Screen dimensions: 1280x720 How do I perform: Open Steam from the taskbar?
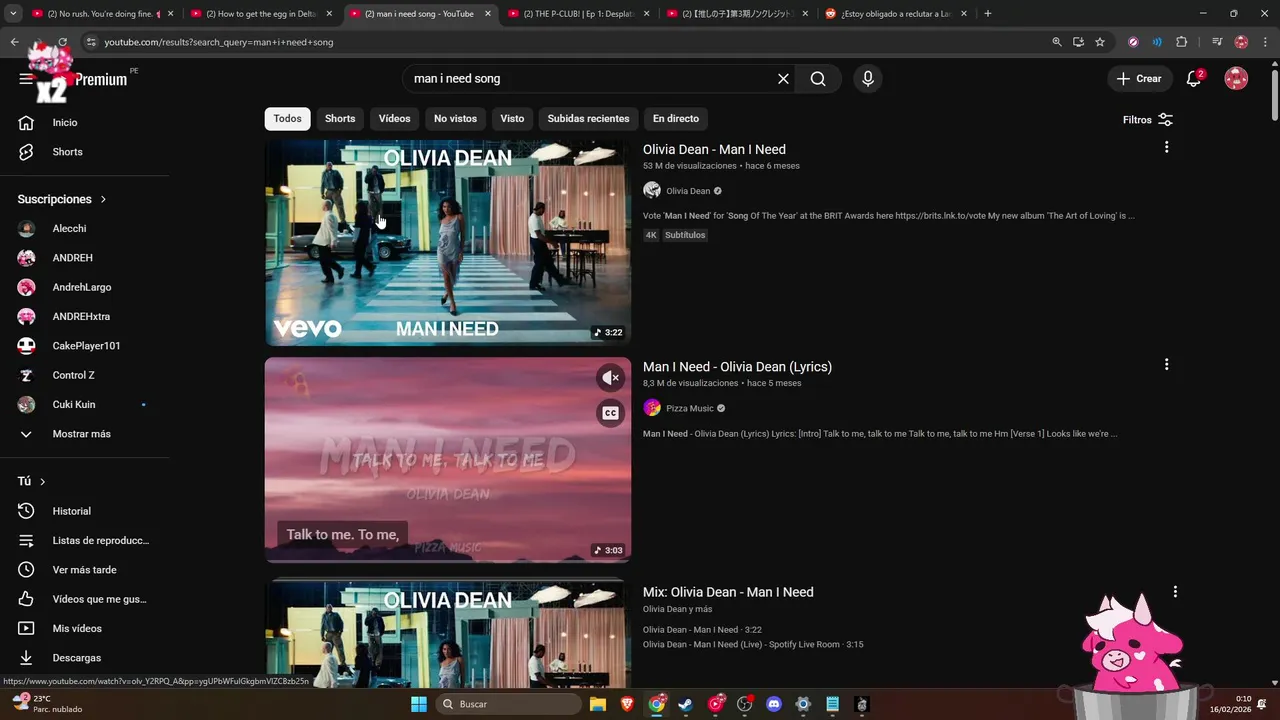click(685, 704)
